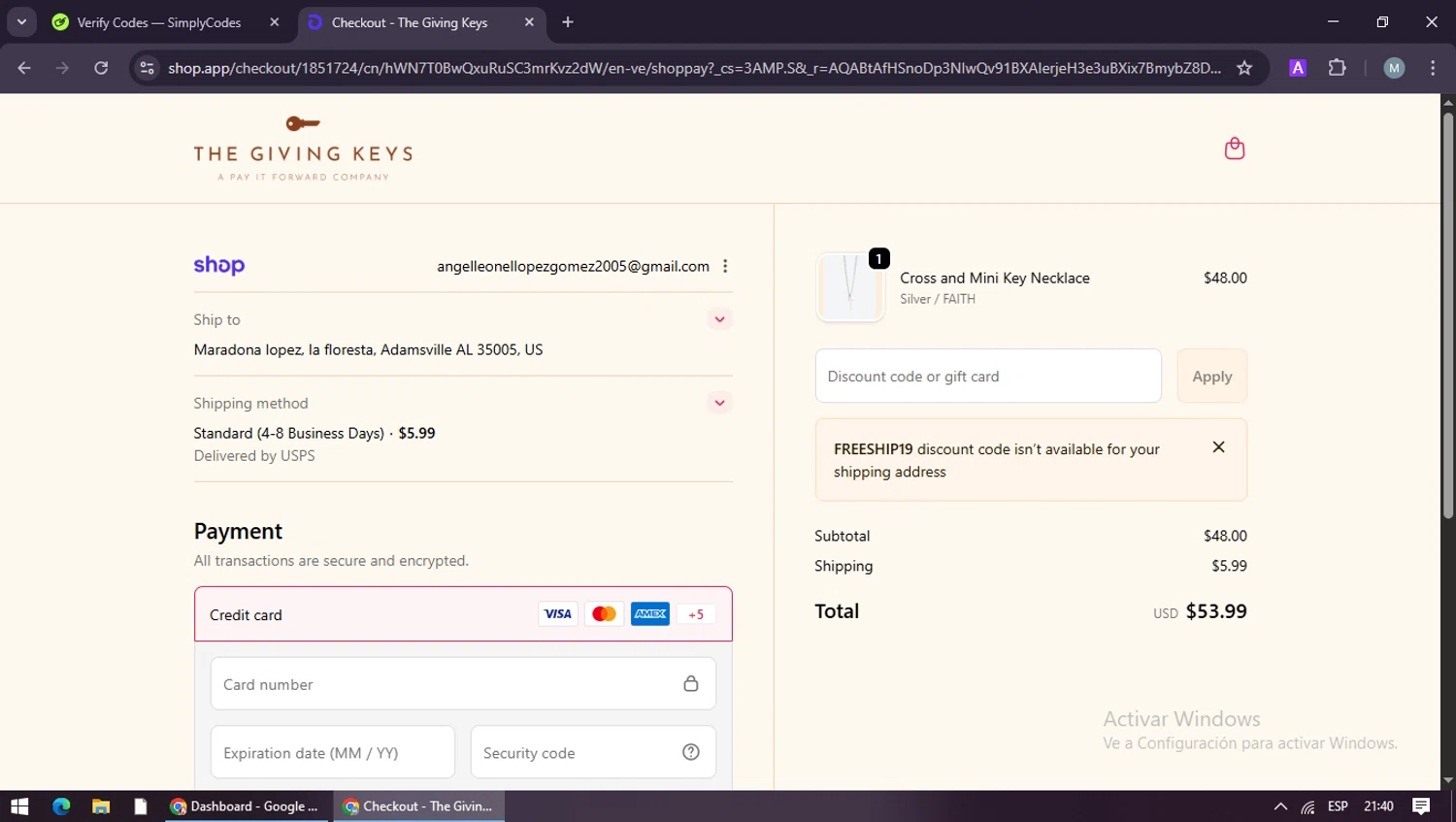Launch Microsoft Edge from the taskbar
This screenshot has width=1456, height=822.
tap(61, 806)
